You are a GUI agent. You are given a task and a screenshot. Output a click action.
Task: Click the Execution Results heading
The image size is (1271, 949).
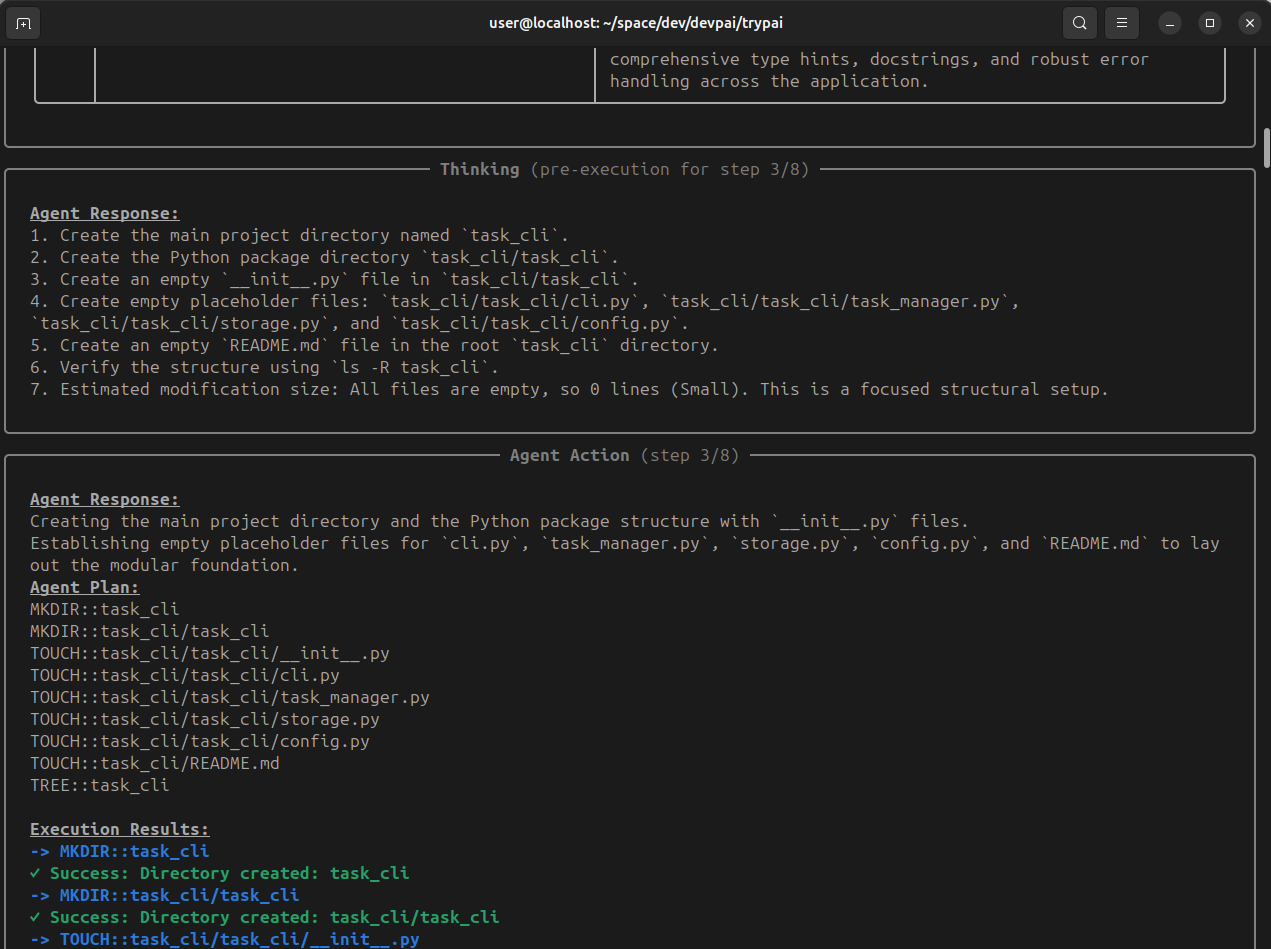pyautogui.click(x=120, y=829)
